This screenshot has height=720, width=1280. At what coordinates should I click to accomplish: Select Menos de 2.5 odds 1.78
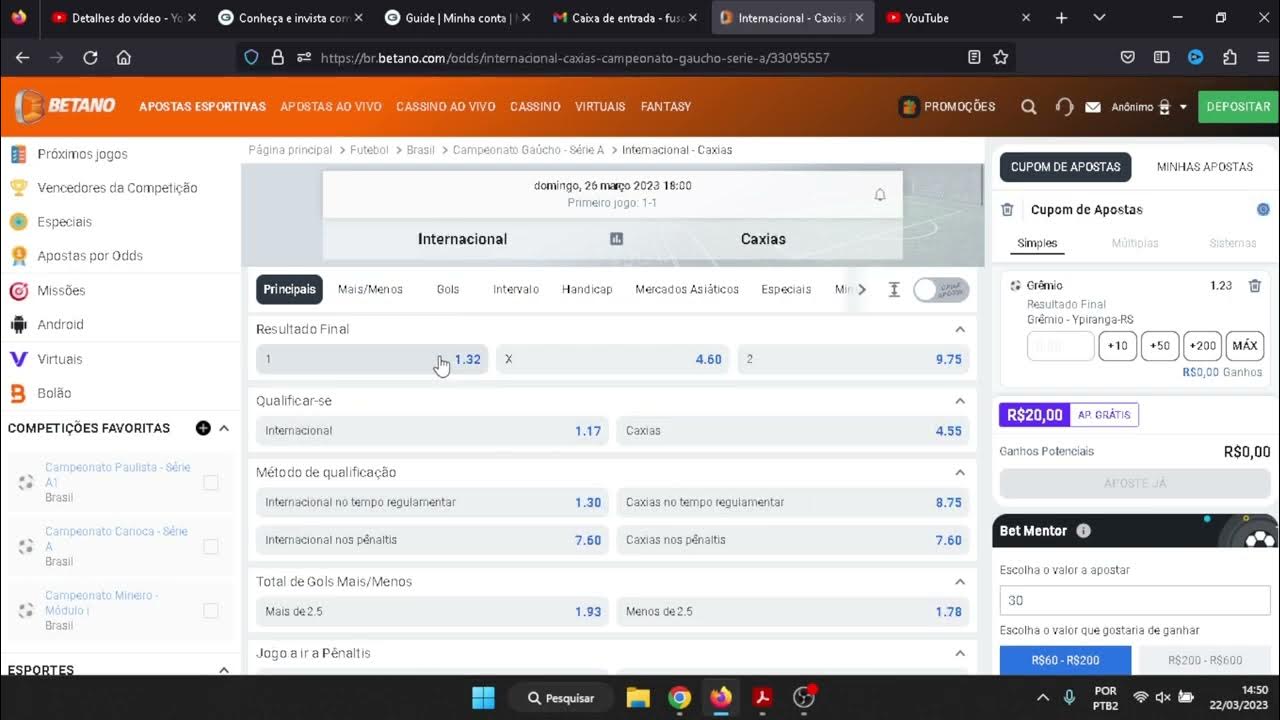click(x=793, y=611)
